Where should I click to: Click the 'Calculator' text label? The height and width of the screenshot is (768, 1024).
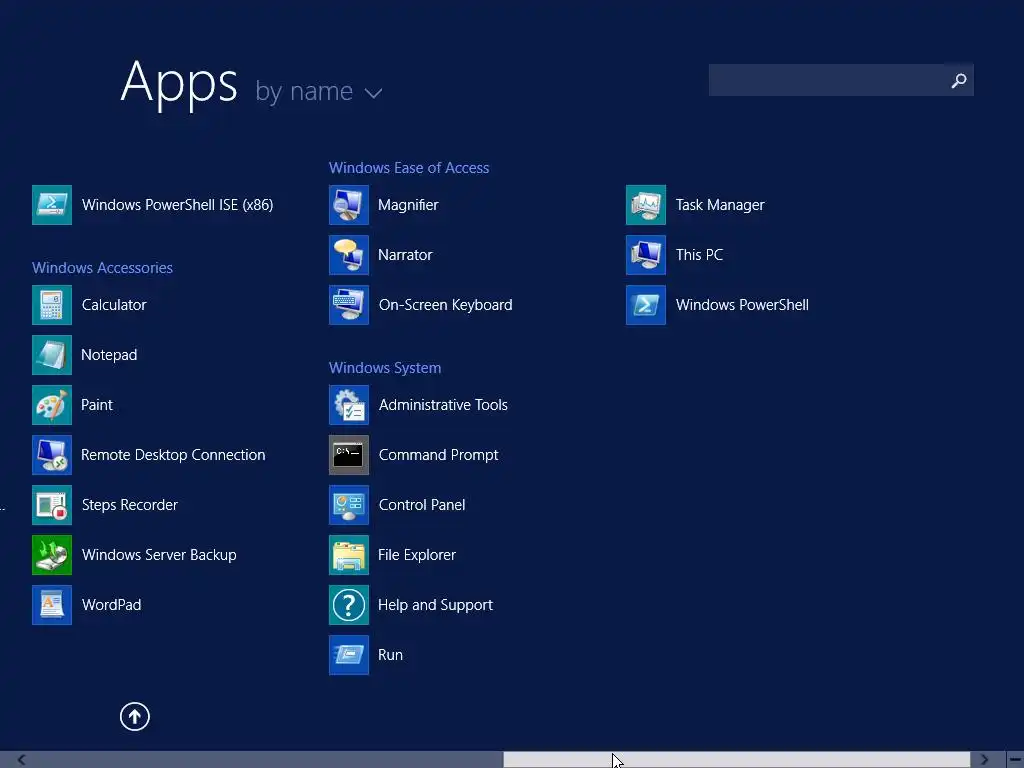point(114,305)
